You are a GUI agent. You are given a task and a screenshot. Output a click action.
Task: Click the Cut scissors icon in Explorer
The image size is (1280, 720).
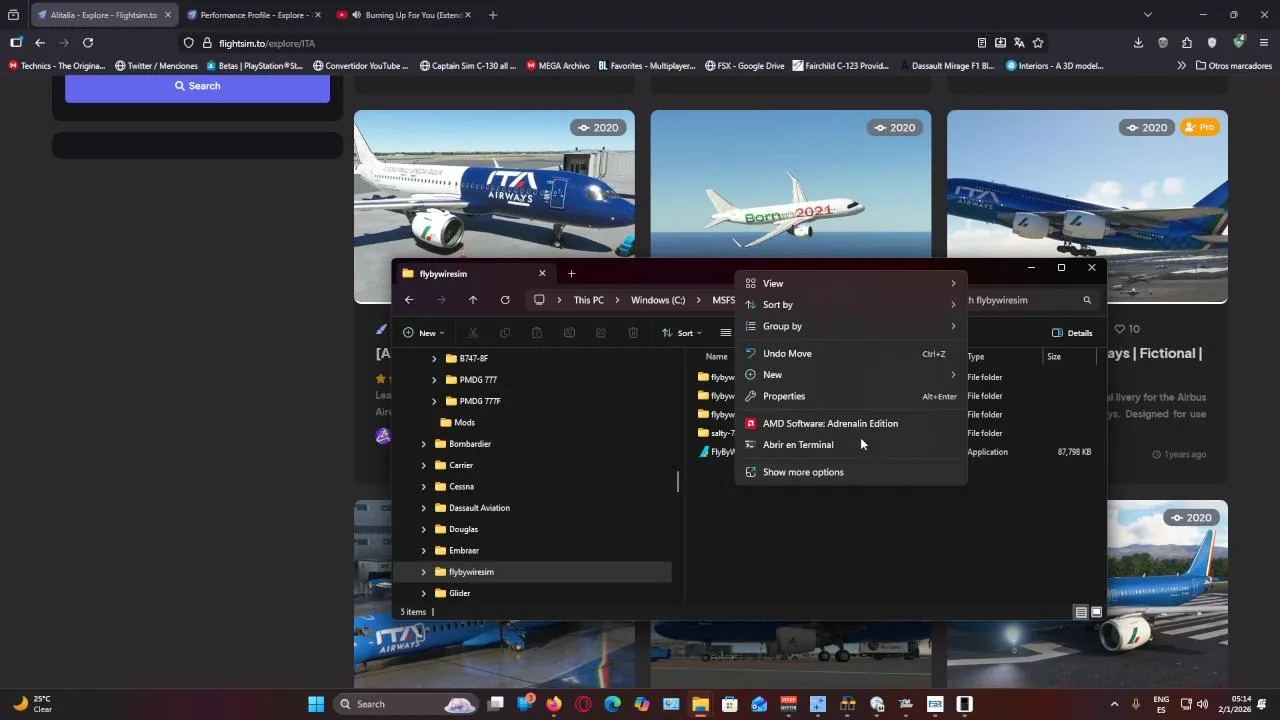tap(473, 333)
